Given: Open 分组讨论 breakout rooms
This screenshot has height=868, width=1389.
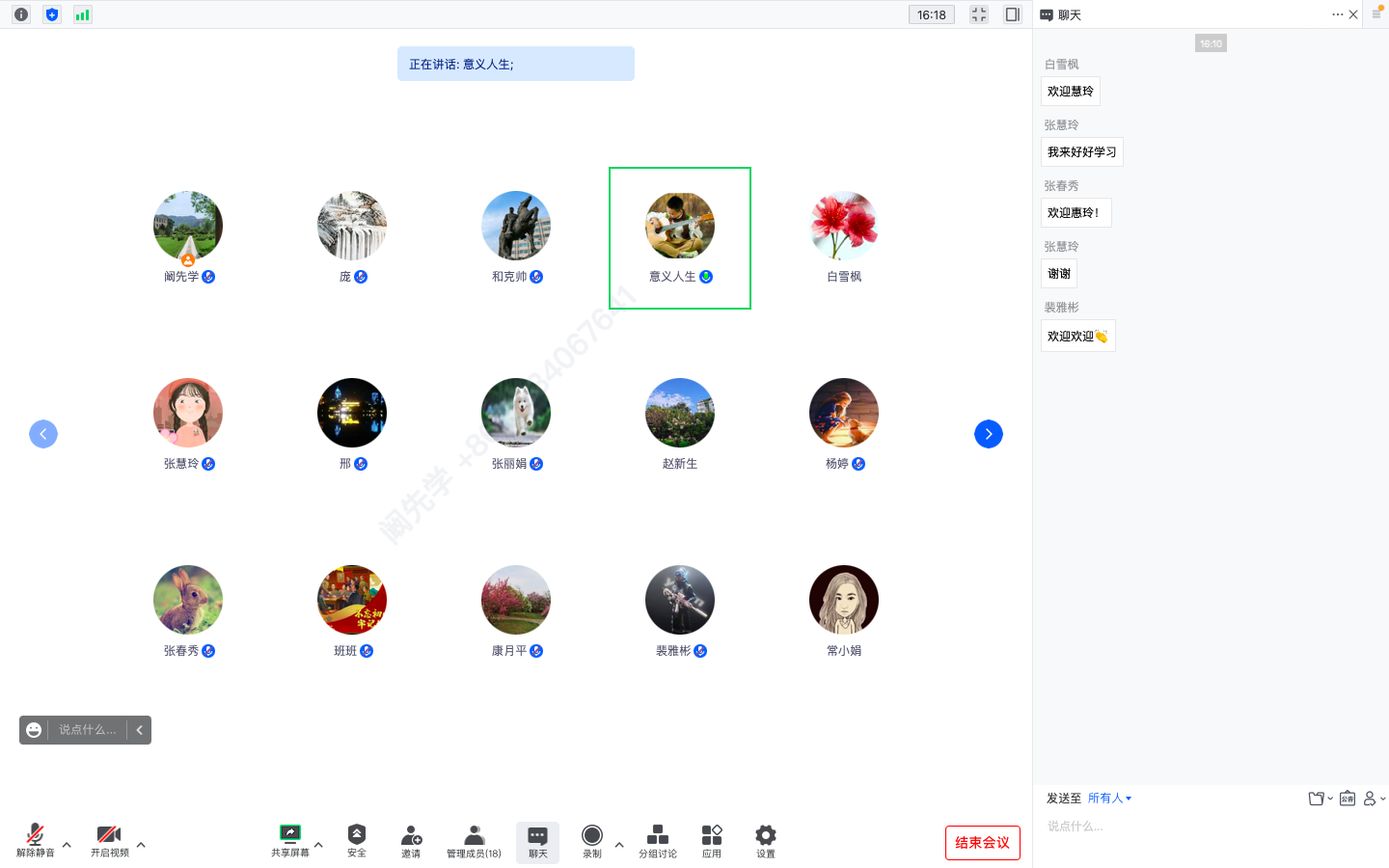Looking at the screenshot, I should point(658,839).
